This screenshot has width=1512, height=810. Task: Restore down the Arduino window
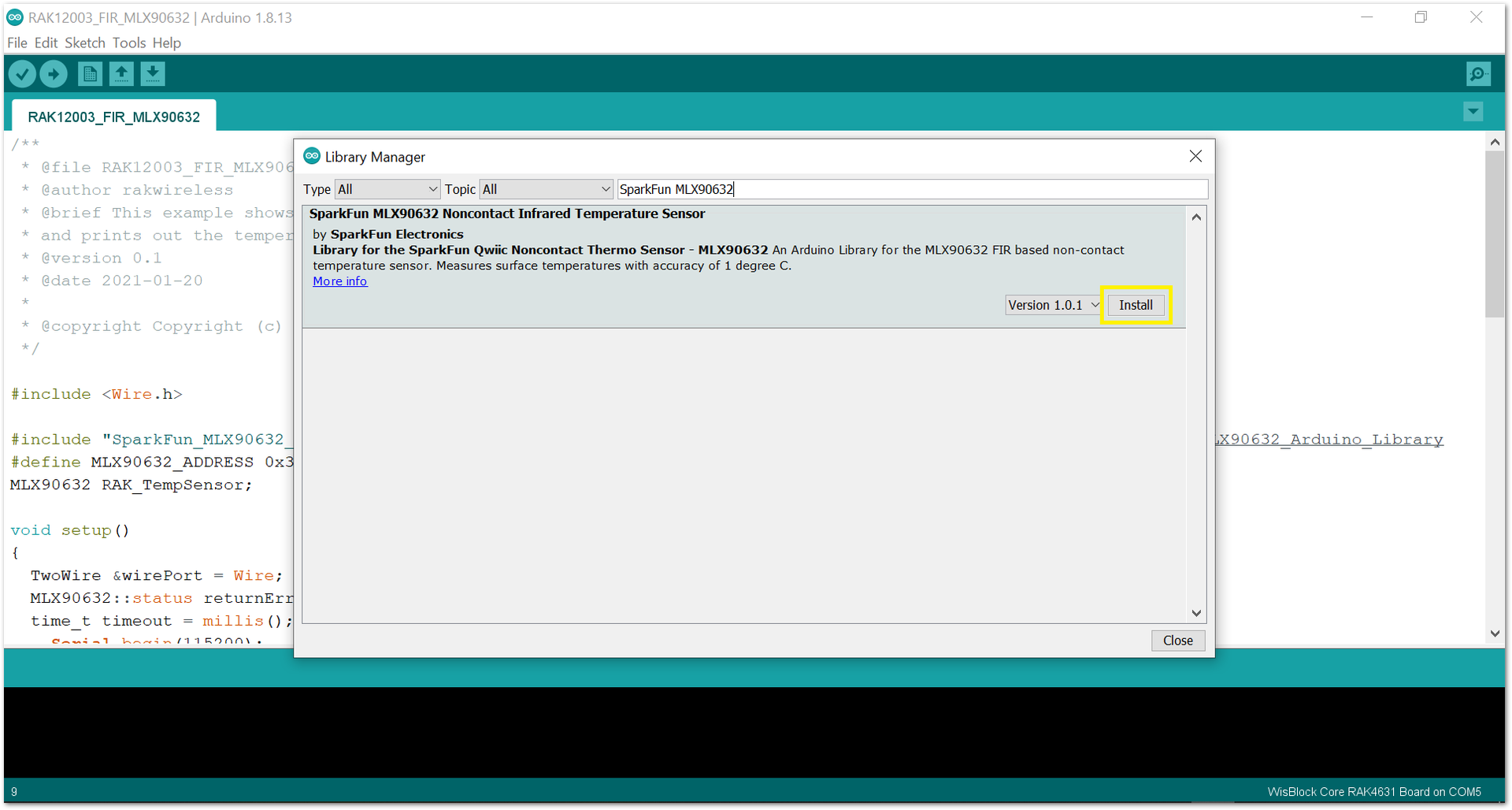(x=1421, y=17)
